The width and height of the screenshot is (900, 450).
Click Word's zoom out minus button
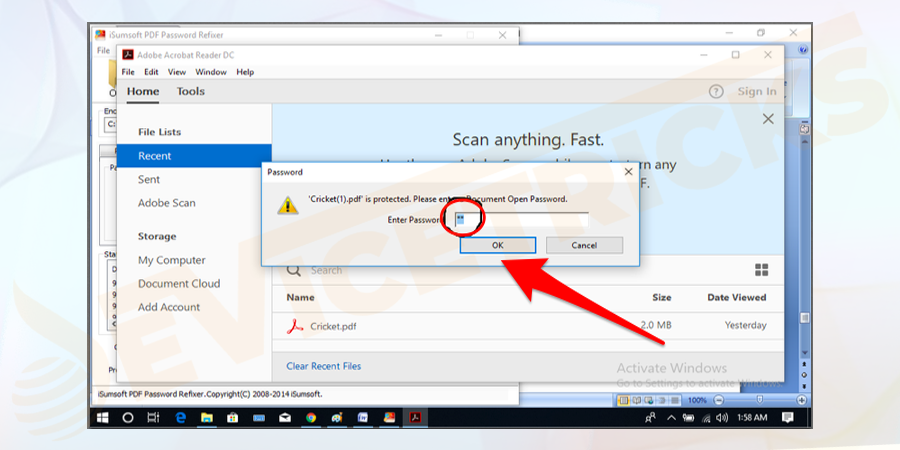[719, 400]
